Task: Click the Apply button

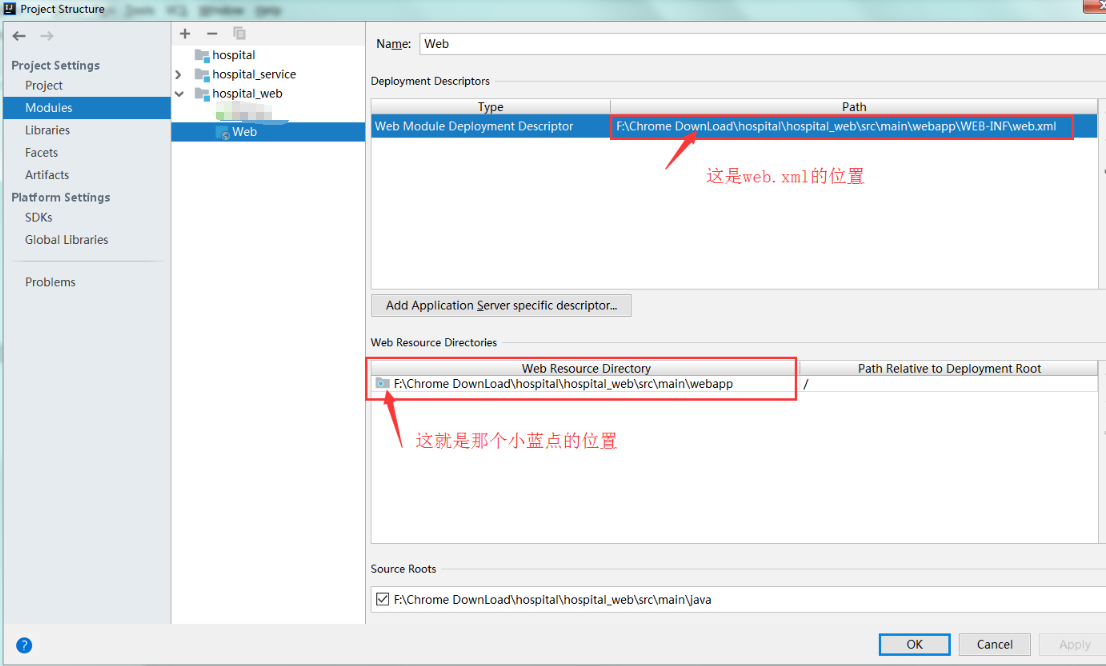Action: [1074, 644]
